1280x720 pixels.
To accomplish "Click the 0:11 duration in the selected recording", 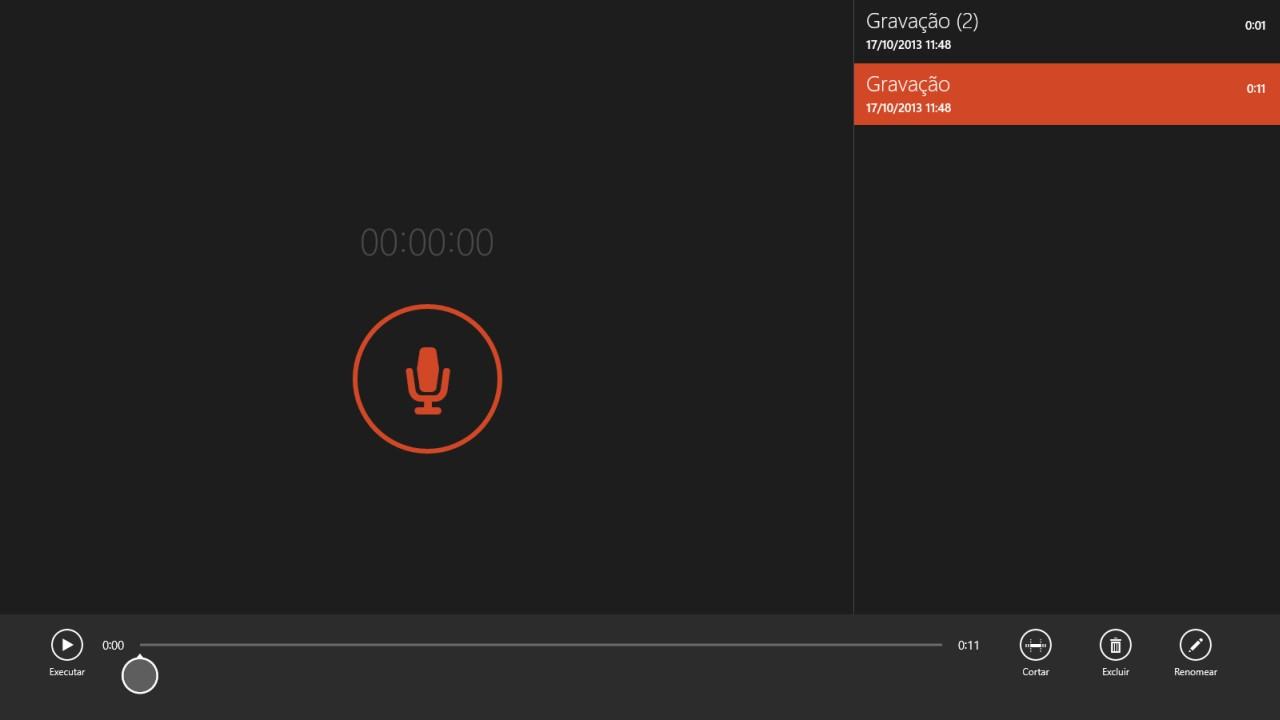I will (1255, 89).
